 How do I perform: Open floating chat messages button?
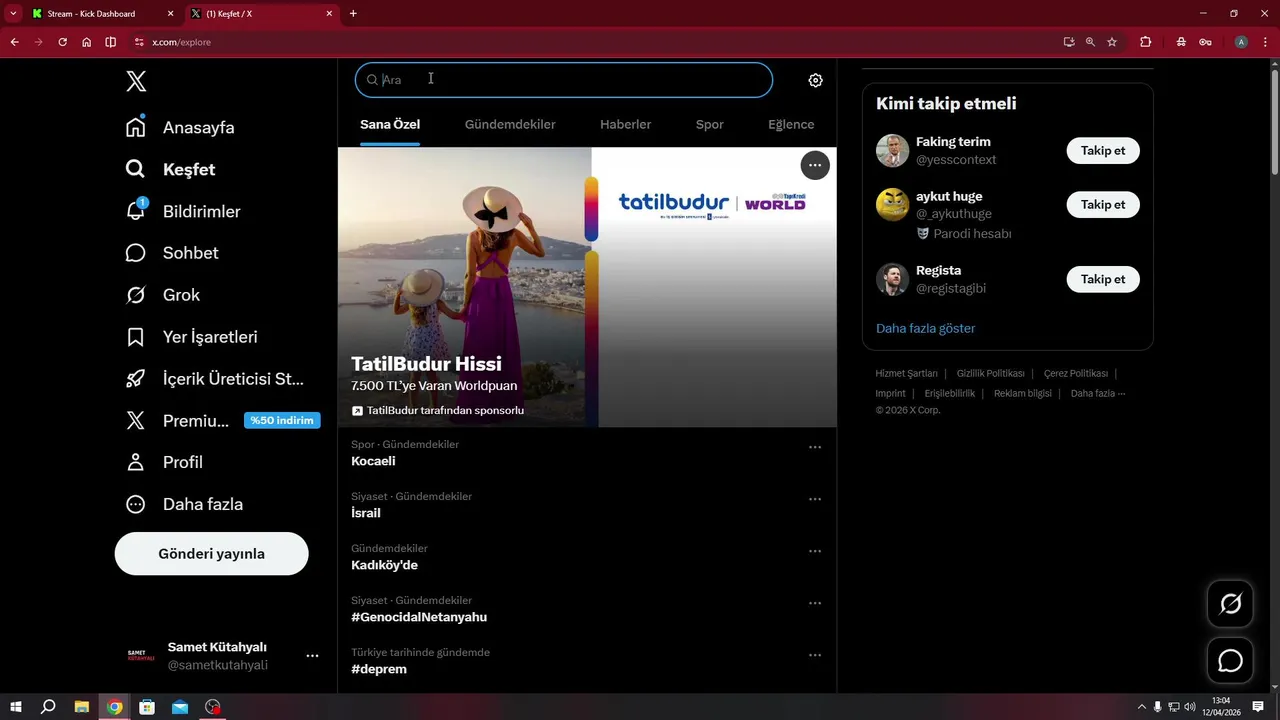[x=1230, y=661]
